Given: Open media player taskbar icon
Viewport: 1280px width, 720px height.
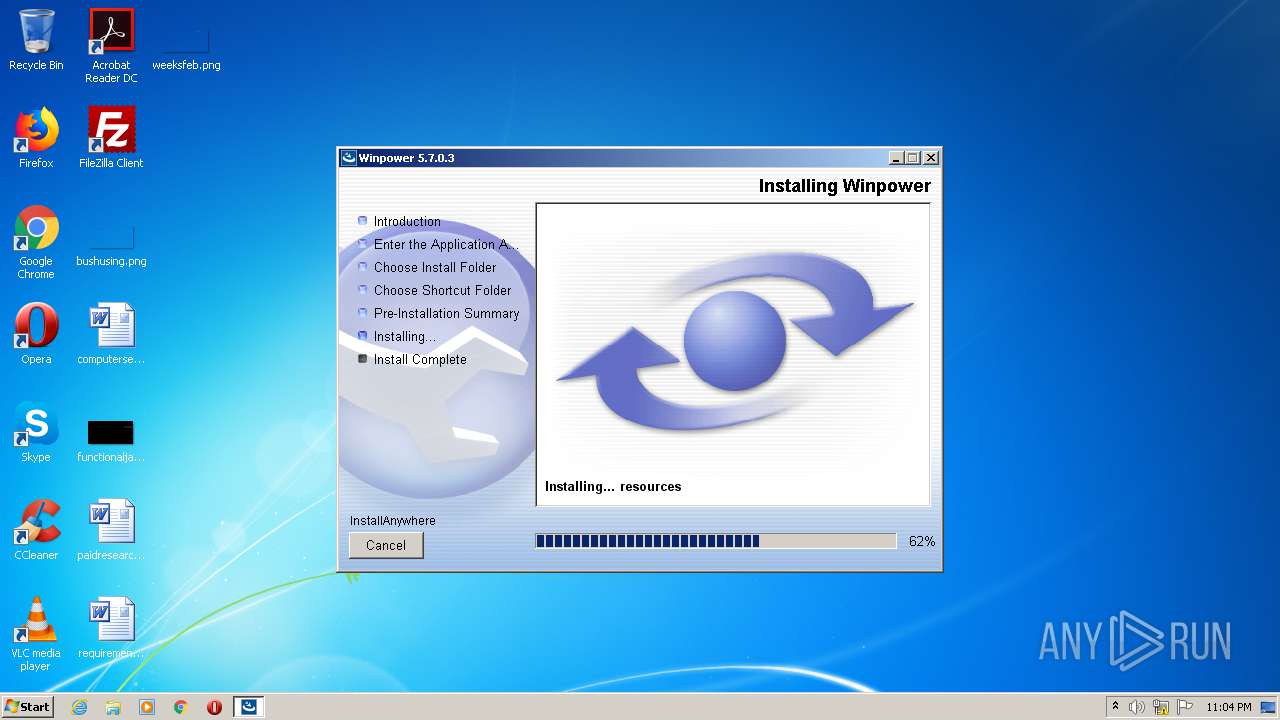Looking at the screenshot, I should coord(147,707).
